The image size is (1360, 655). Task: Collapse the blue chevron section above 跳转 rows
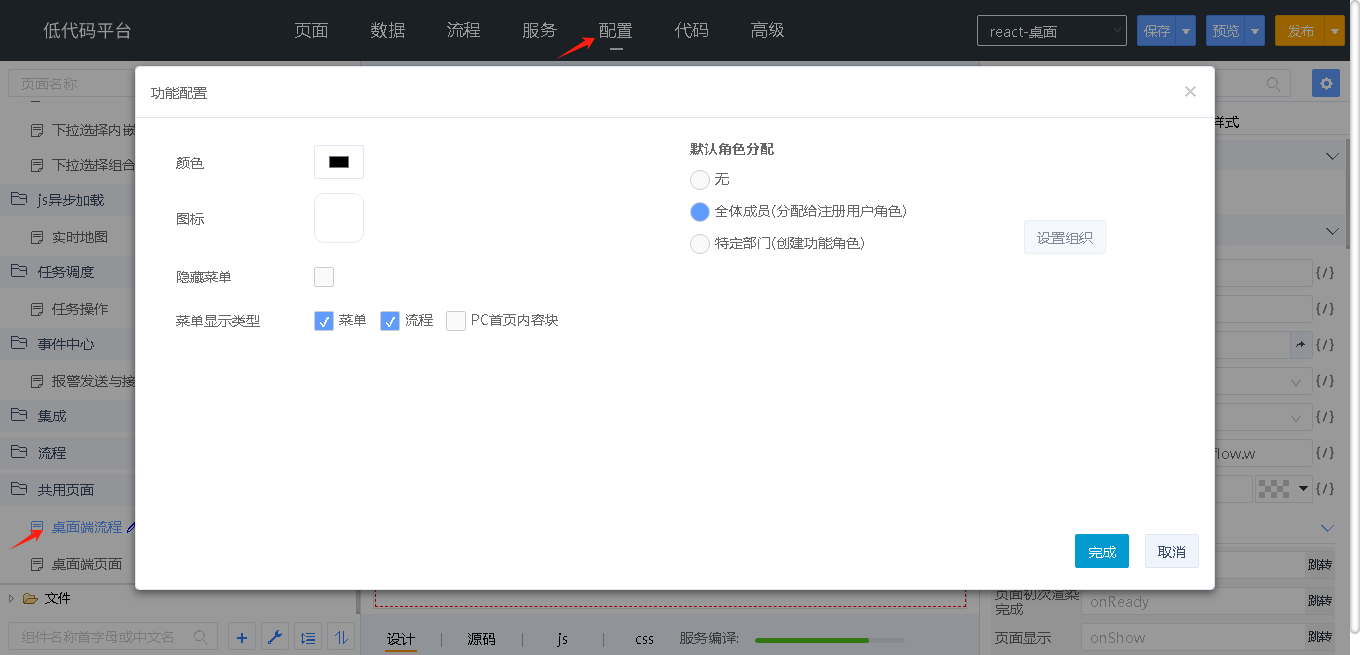click(1327, 527)
